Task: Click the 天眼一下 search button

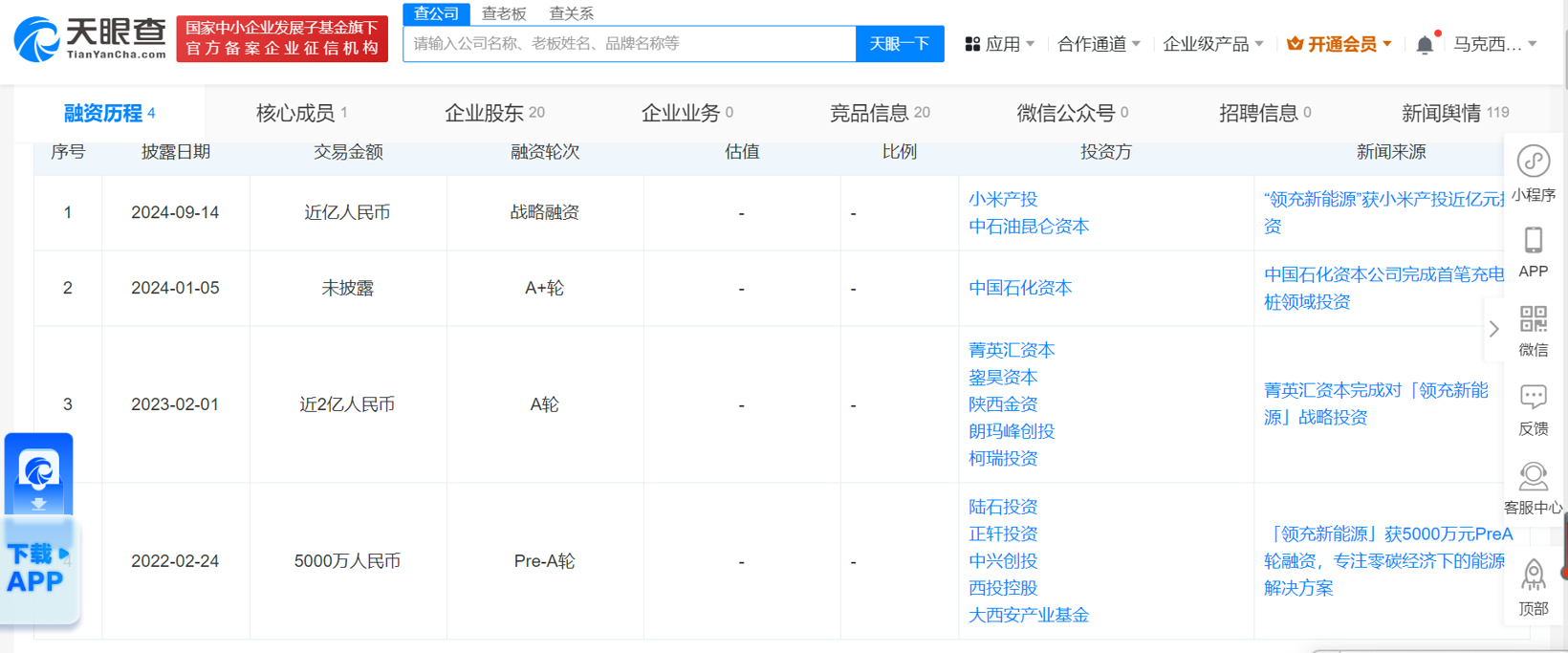Action: (900, 44)
